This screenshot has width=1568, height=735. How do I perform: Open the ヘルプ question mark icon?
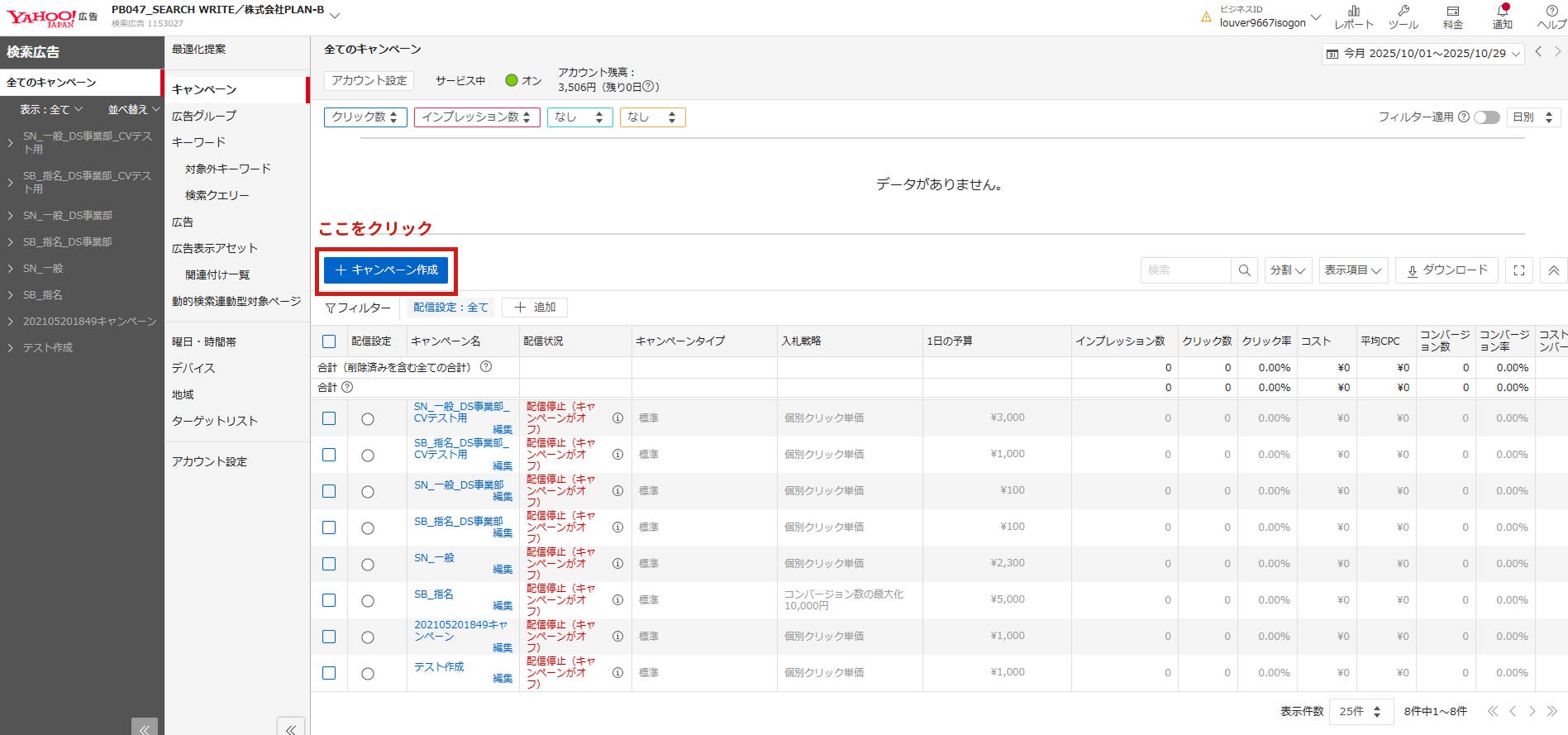[1551, 17]
